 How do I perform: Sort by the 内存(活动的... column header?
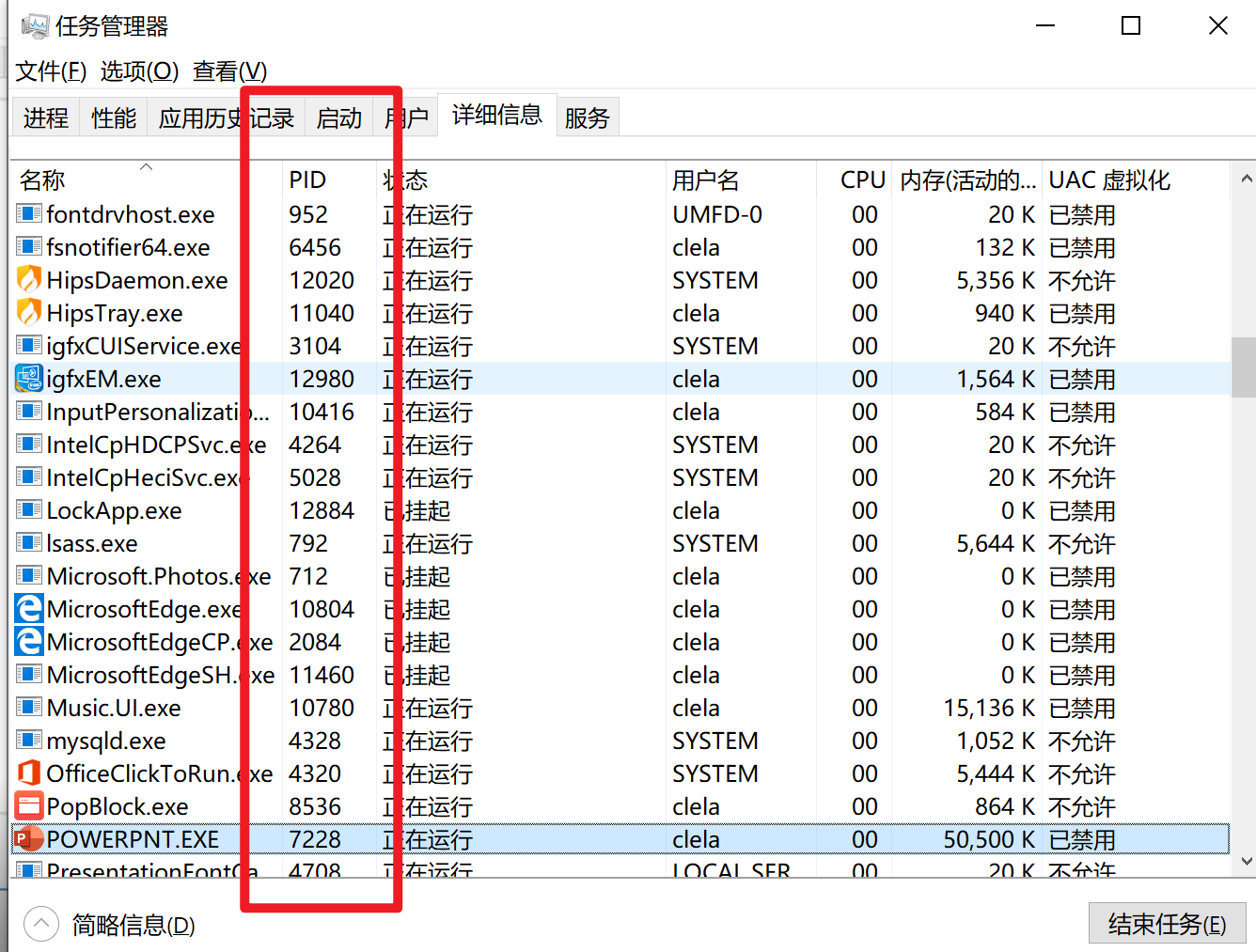[x=967, y=179]
